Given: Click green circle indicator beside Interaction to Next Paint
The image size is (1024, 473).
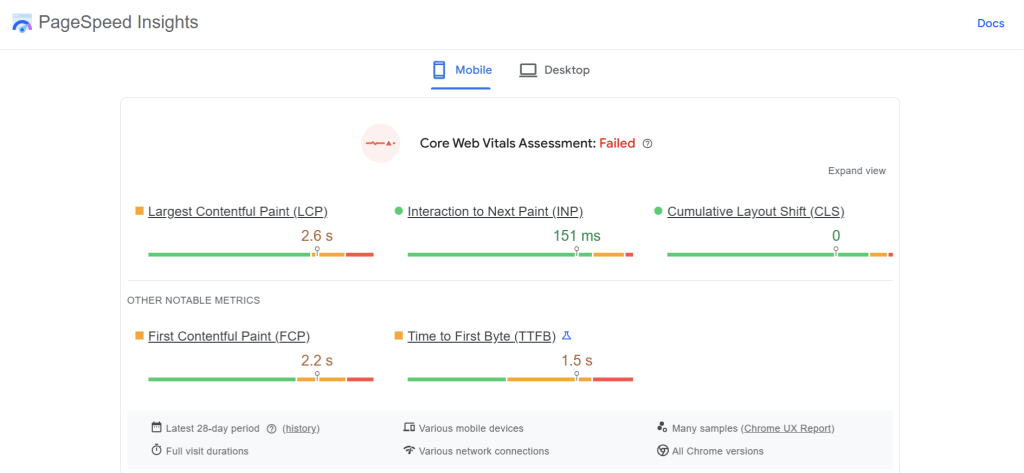Looking at the screenshot, I should coord(398,211).
